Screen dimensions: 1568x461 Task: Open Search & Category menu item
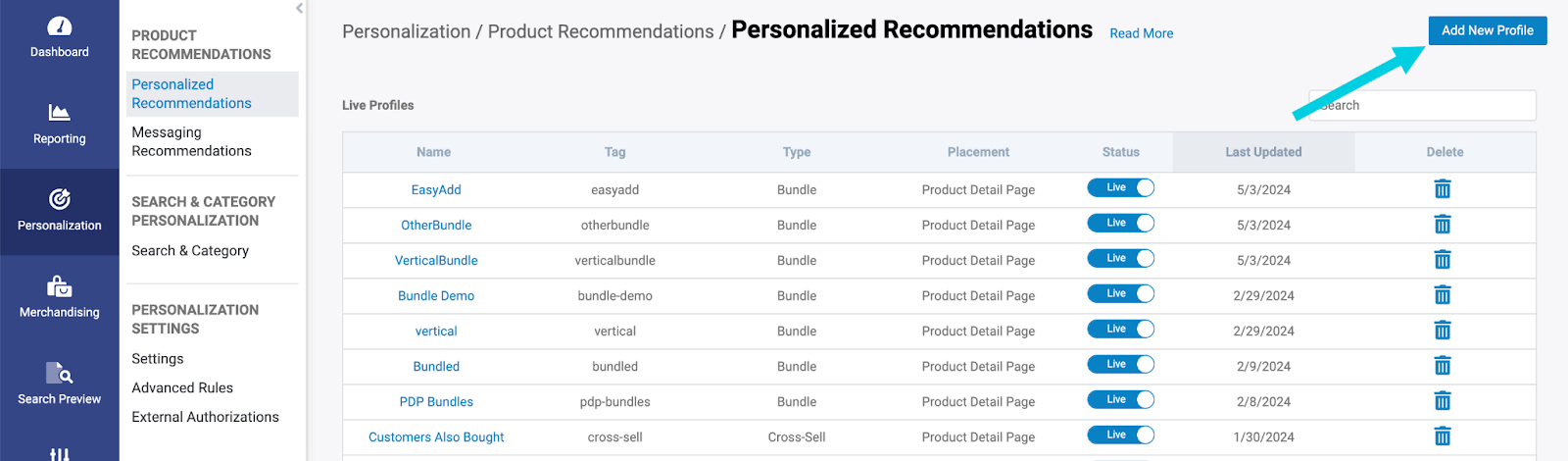tap(190, 251)
